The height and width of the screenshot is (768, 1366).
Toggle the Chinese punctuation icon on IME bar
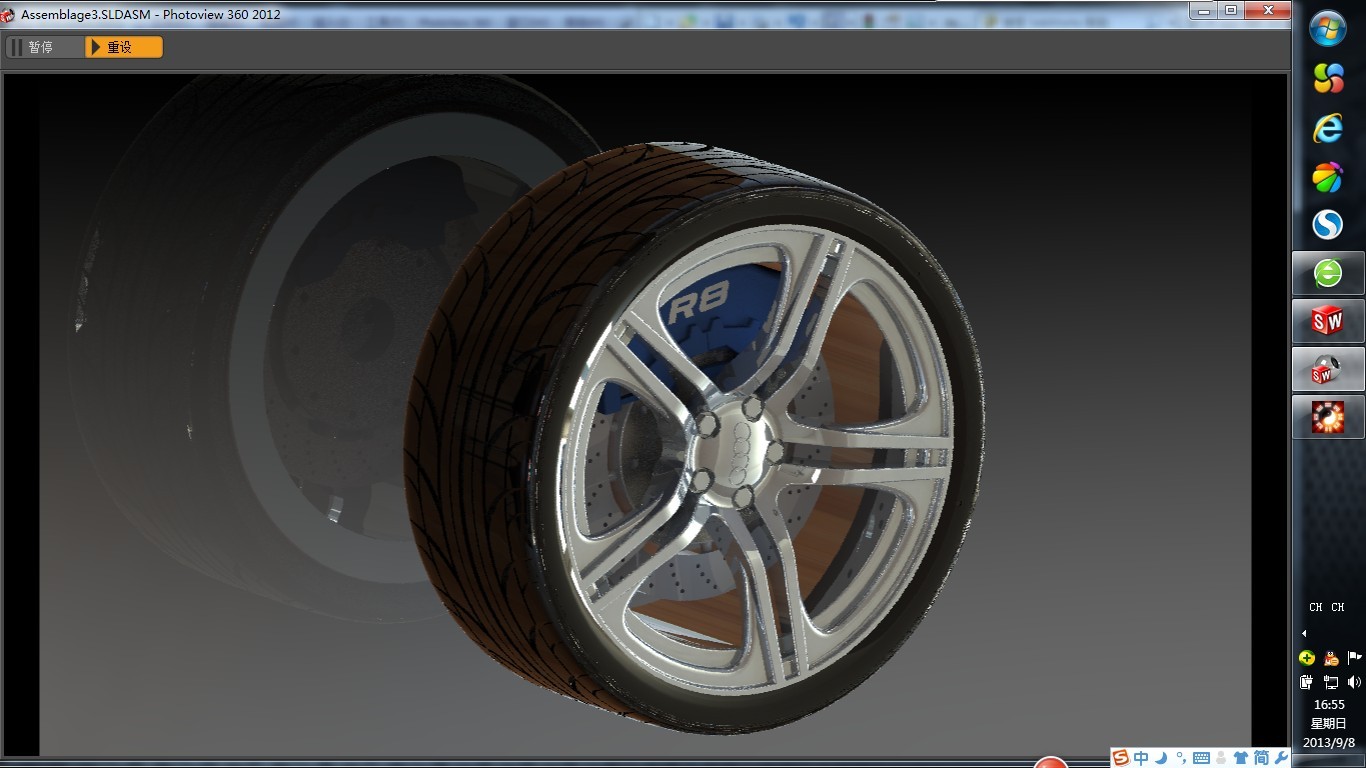pos(1181,758)
